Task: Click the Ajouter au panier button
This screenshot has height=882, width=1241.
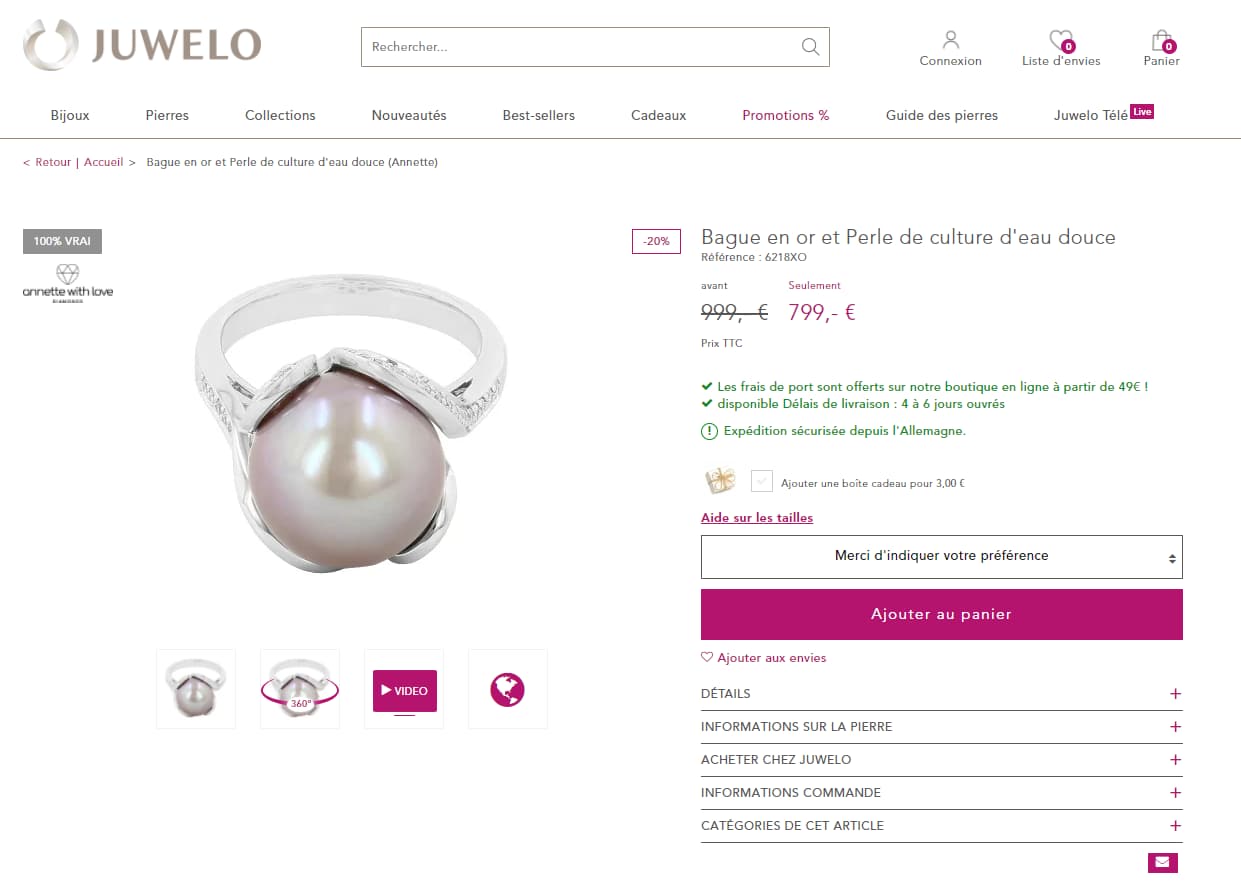Action: tap(941, 613)
